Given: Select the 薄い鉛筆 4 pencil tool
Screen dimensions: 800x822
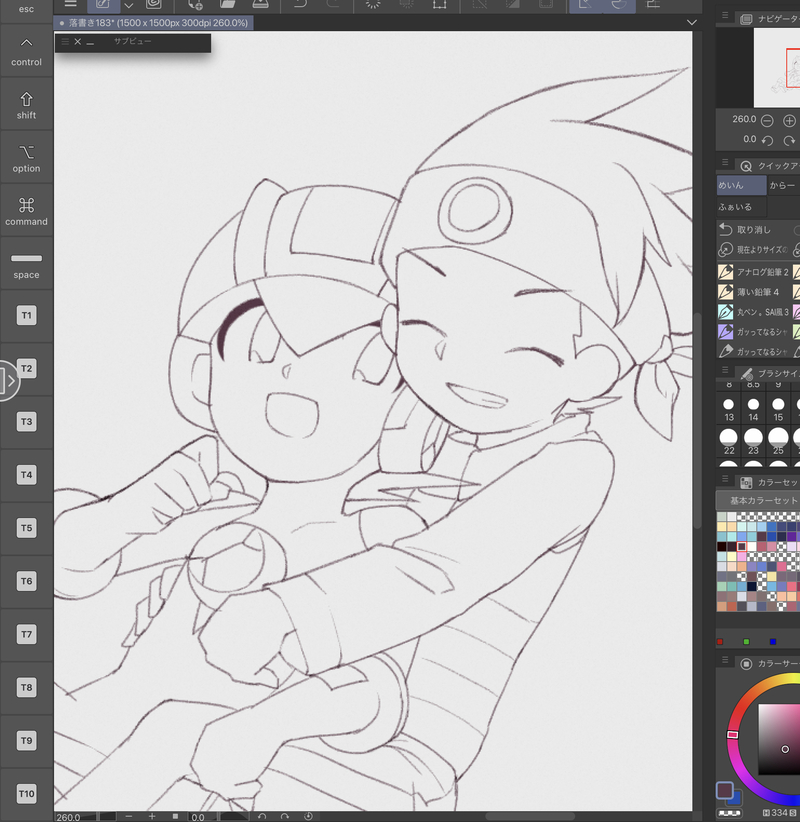Looking at the screenshot, I should point(753,292).
